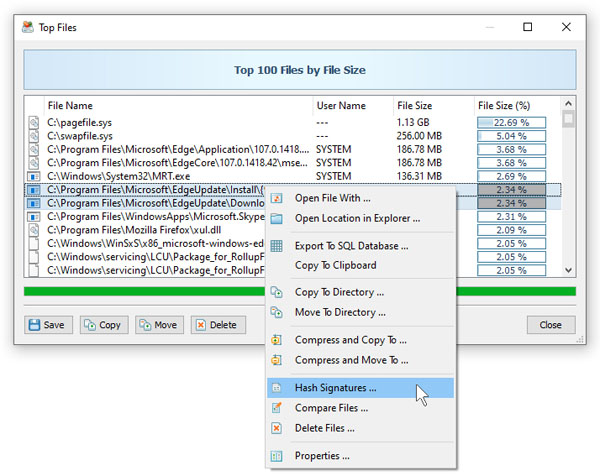Screen dimensions: 600x476
Task: Open Properties from the context menu
Action: click(x=360, y=456)
